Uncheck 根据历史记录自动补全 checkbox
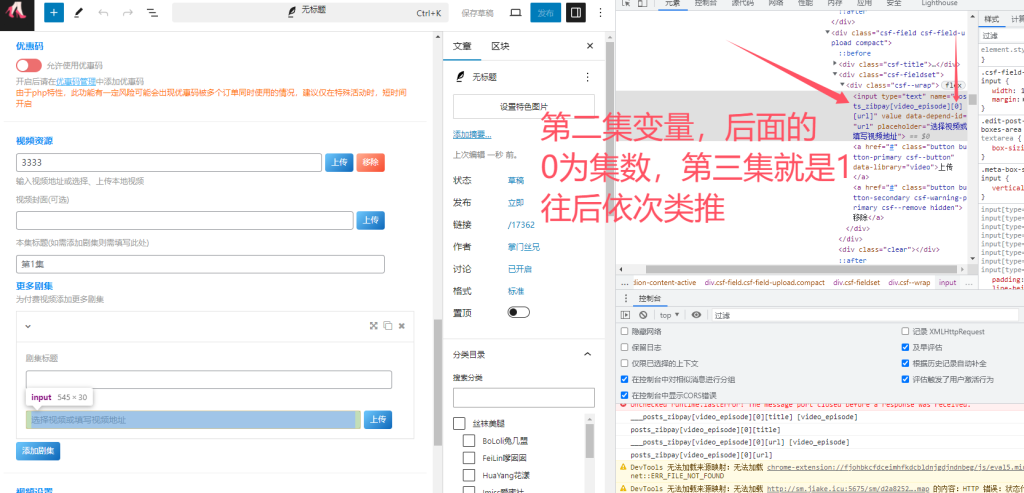The height and width of the screenshot is (493, 1024). (905, 363)
